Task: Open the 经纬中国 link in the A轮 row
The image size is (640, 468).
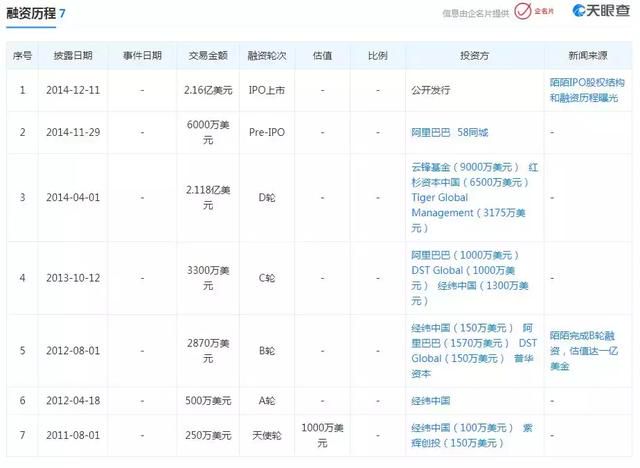Action: 431,401
